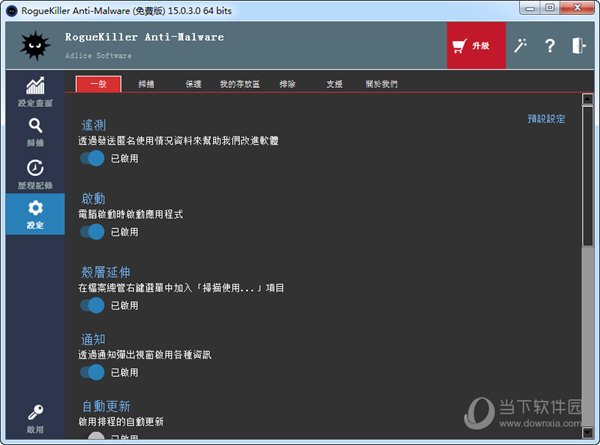Switch off the 通知 notification toggle

(92, 372)
